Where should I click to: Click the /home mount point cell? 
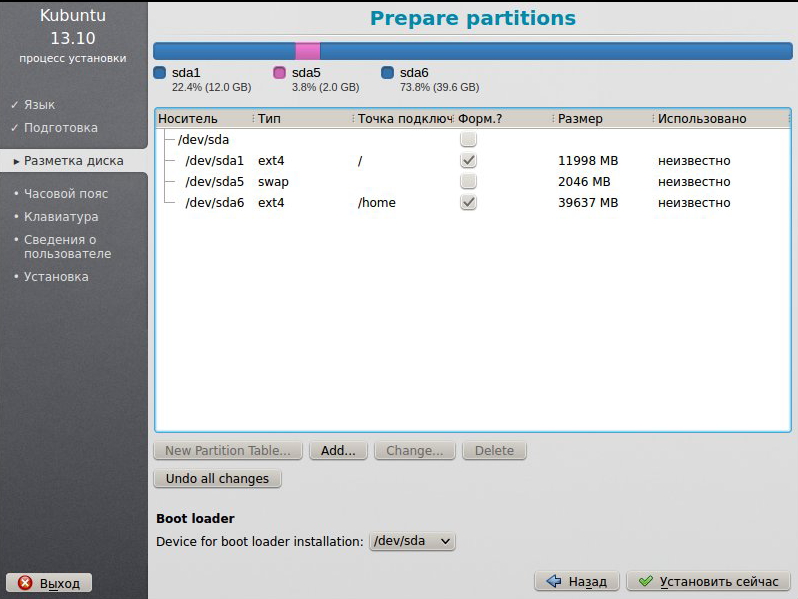pos(377,203)
